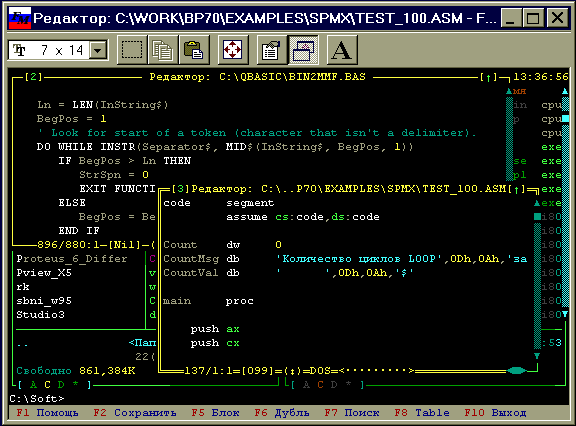Click the DOS encoding indicator in ASM status line
576x426 pixels.
(320, 371)
